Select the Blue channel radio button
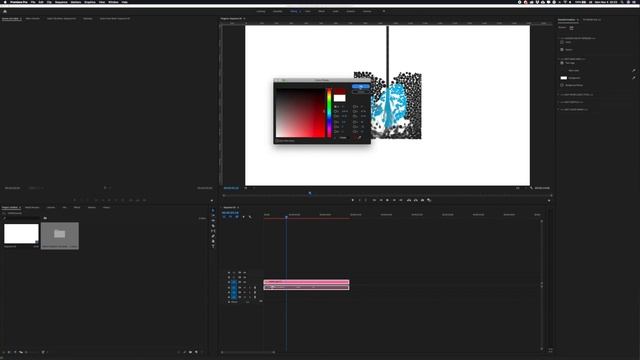Screen dimensions: 640x360 [x=335, y=131]
